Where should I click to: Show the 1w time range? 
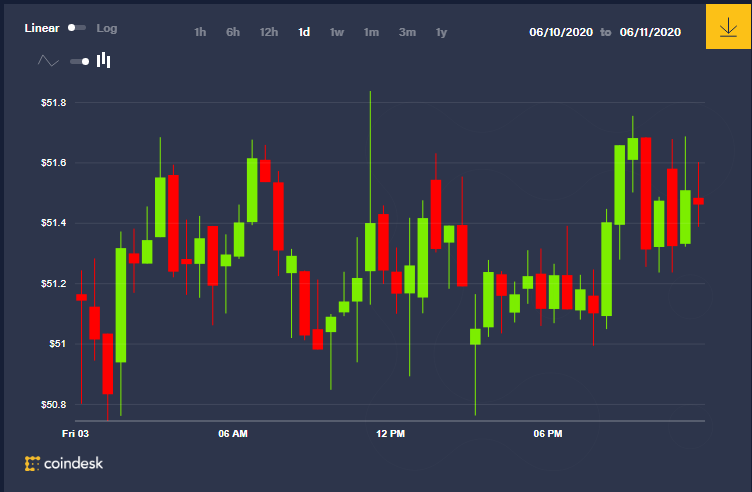click(x=337, y=32)
